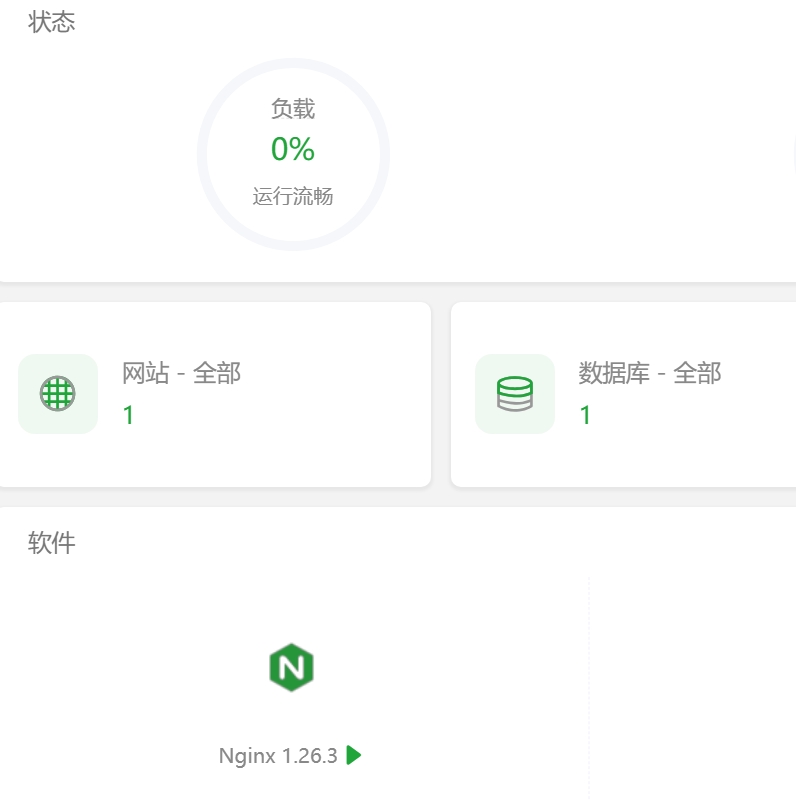
Task: Open the 数据库 - 全部 label
Action: click(649, 374)
